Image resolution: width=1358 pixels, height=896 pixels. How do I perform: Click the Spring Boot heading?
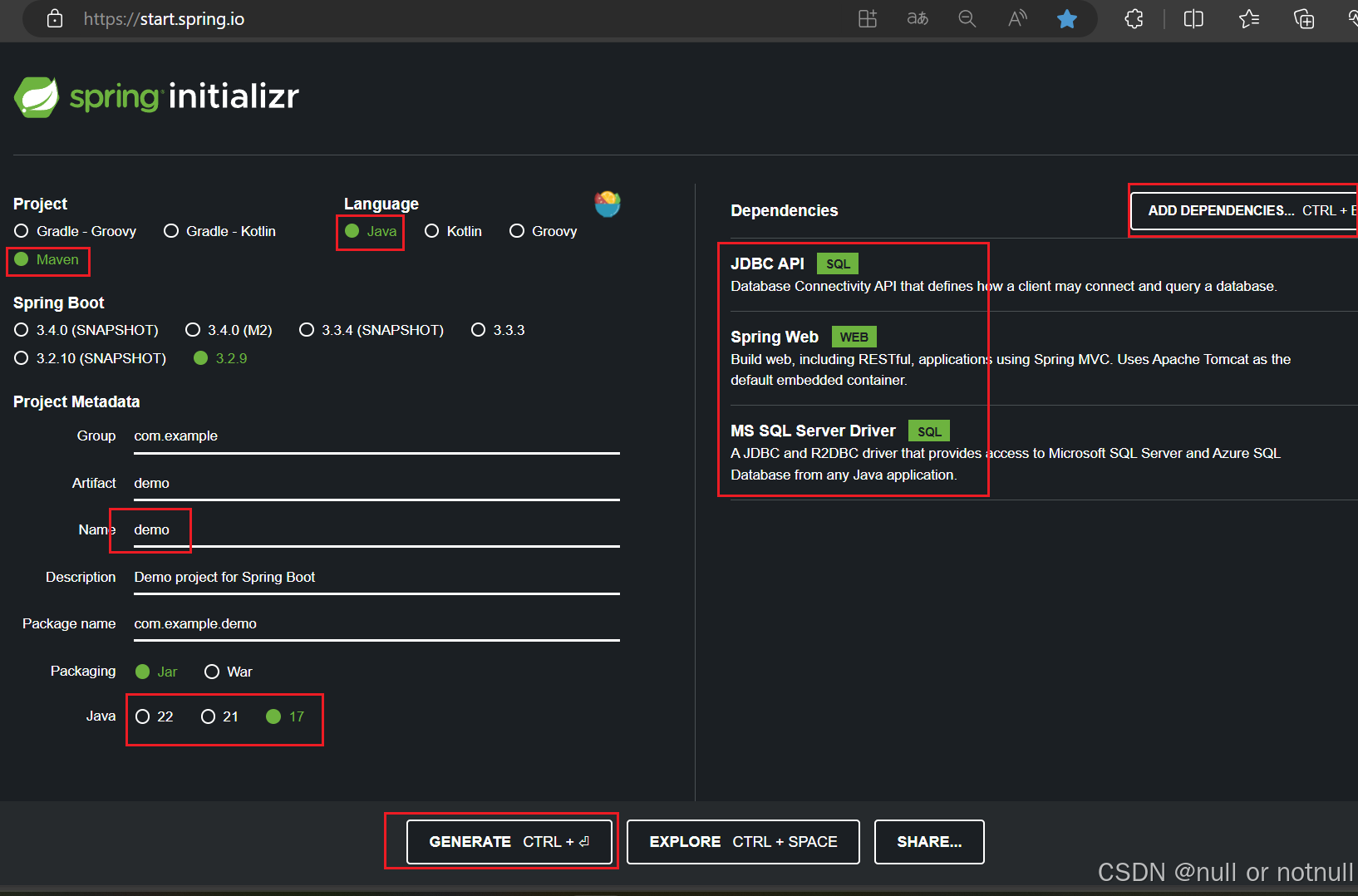[59, 303]
